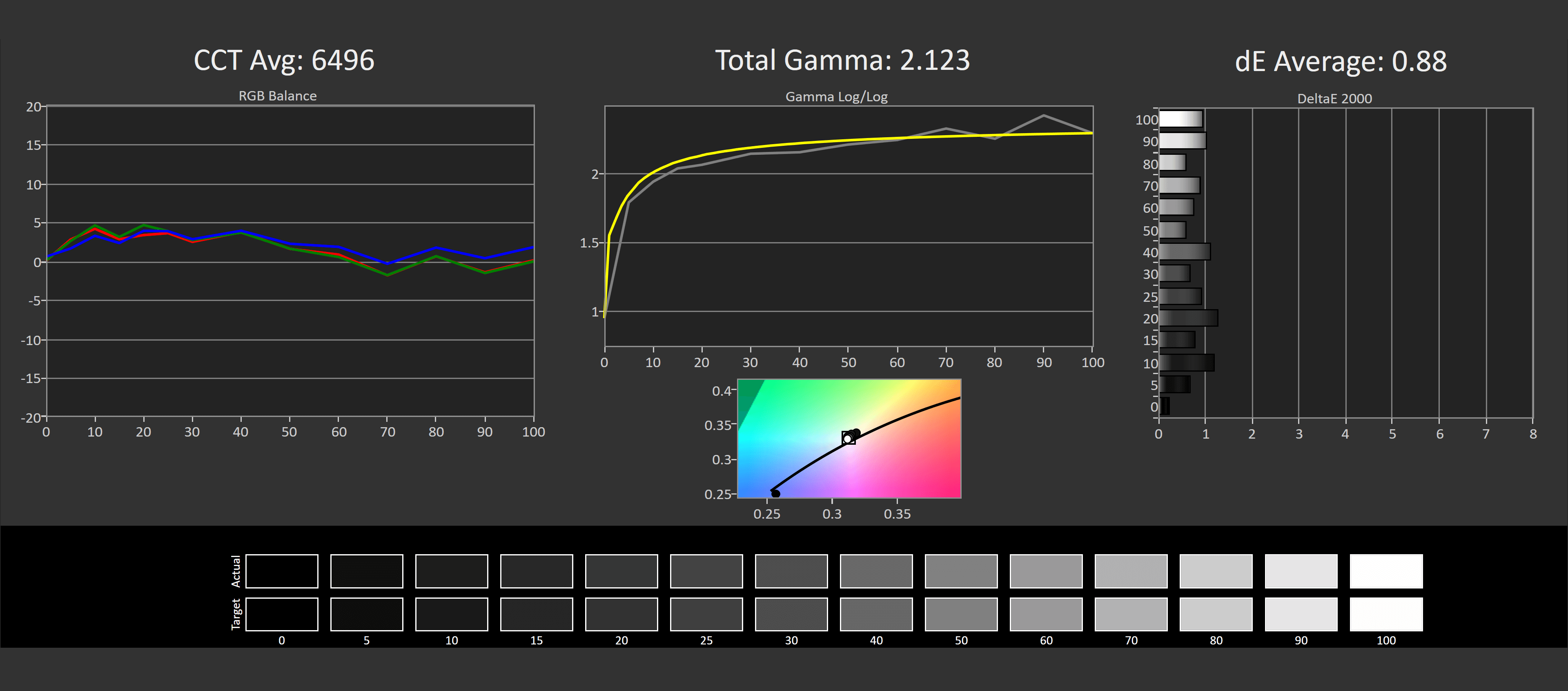This screenshot has height=691, width=1568.
Task: Click the Actual grayscale swatch at 50
Action: coord(960,571)
